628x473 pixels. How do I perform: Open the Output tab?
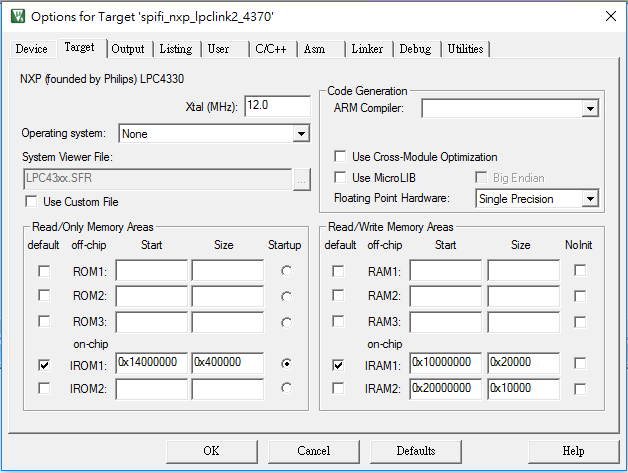coord(128,49)
